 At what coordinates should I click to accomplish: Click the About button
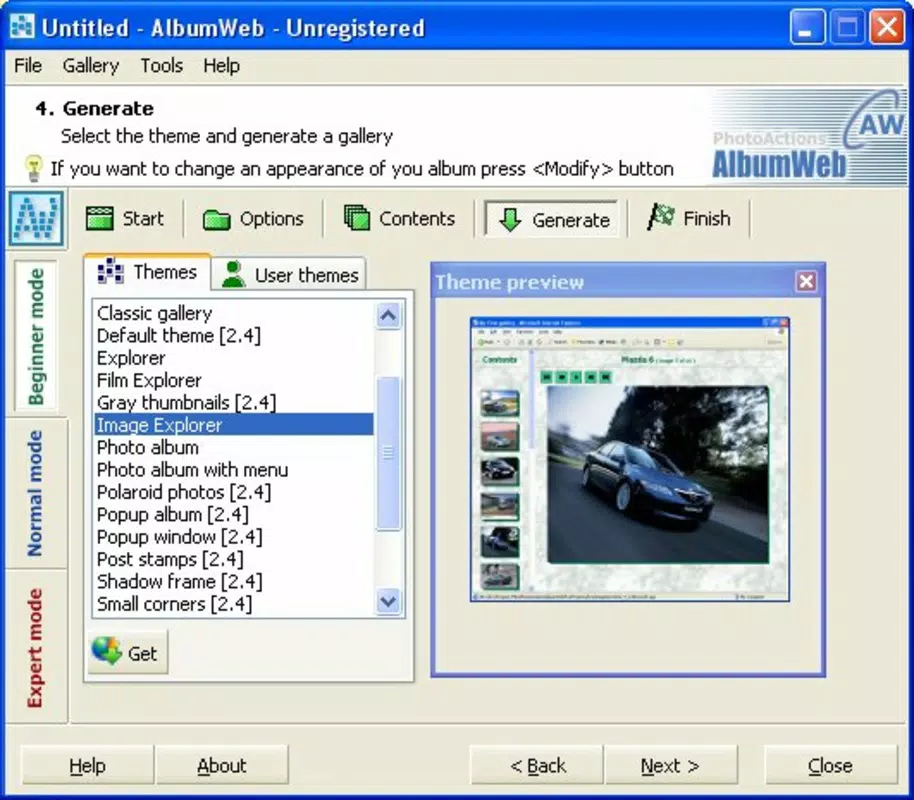222,765
